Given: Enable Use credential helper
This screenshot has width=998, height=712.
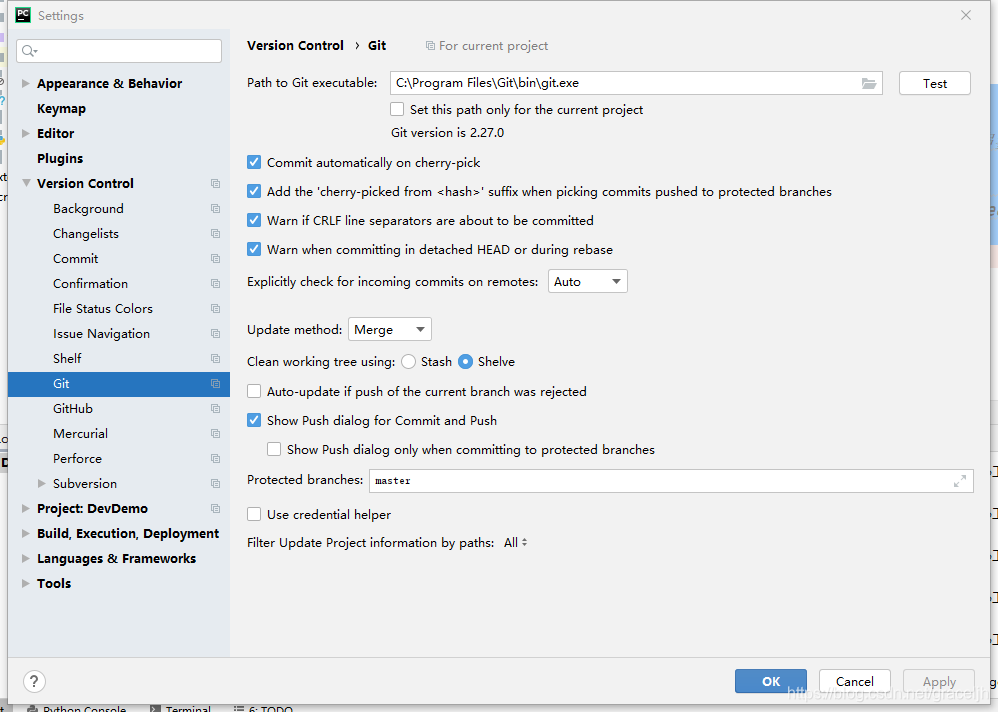Looking at the screenshot, I should click(254, 514).
